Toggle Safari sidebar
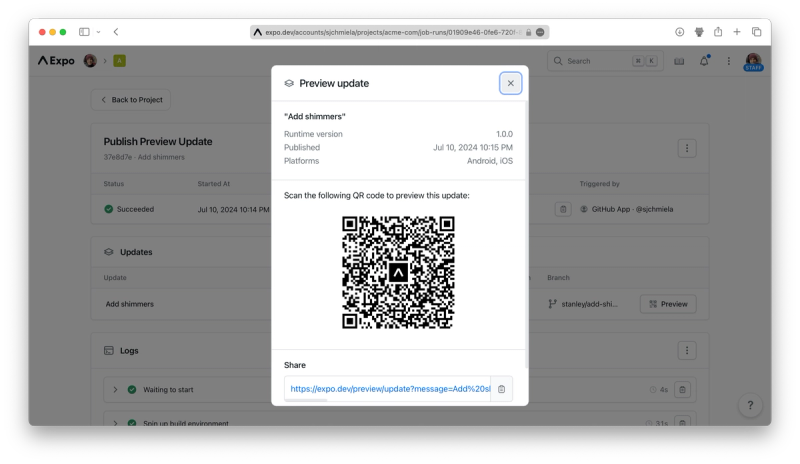Screen dimensions: 800x464 [x=84, y=32]
